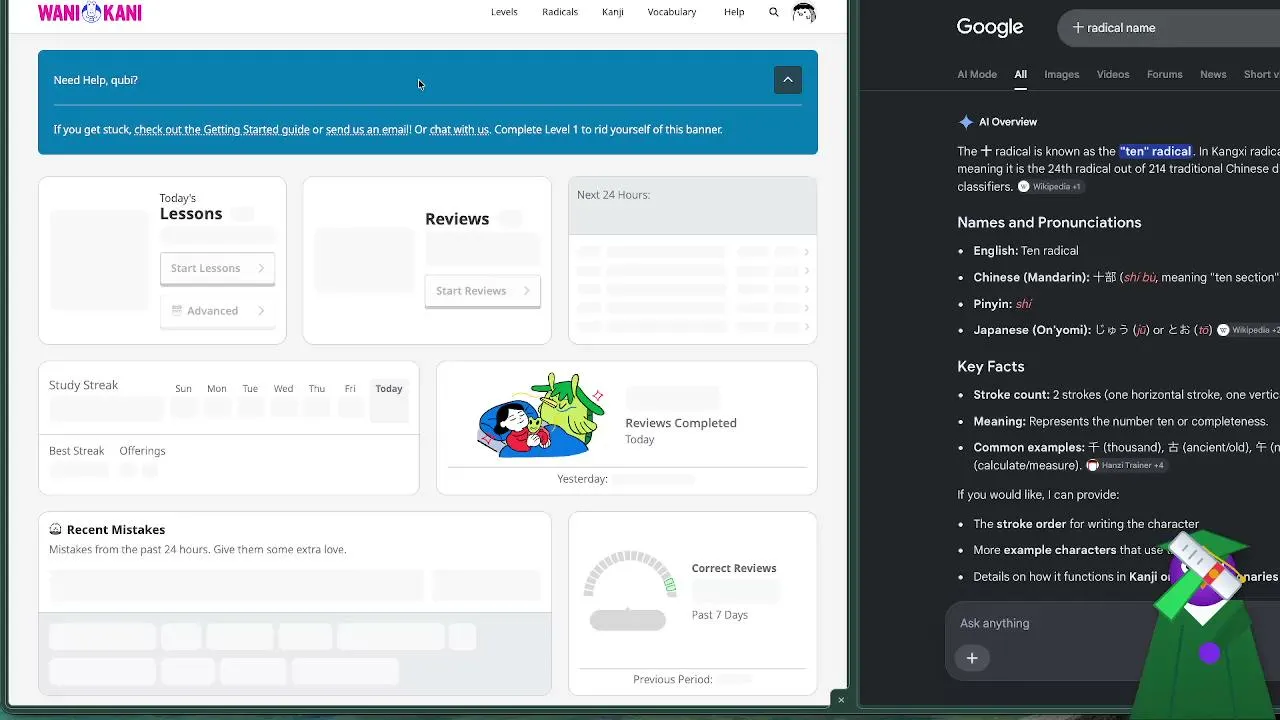Click the 'English: Ten radical' bullet
This screenshot has width=1280, height=720.
pyautogui.click(x=1026, y=251)
